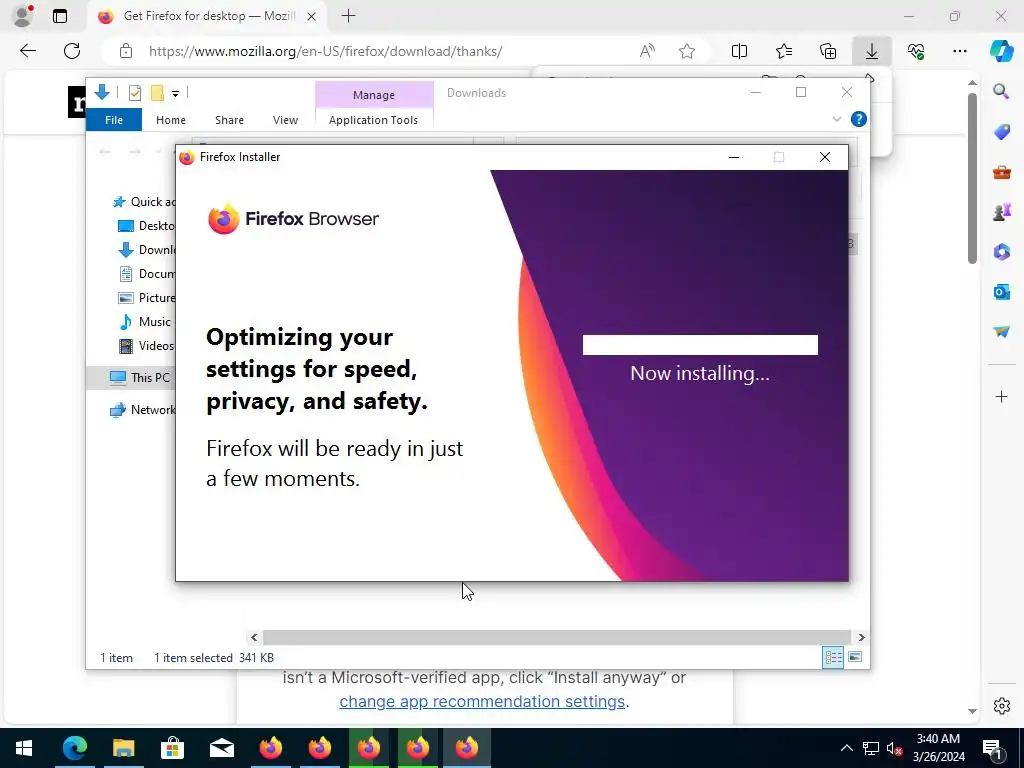Image resolution: width=1024 pixels, height=768 pixels.
Task: Open the Favorites list icon
Action: (784, 51)
